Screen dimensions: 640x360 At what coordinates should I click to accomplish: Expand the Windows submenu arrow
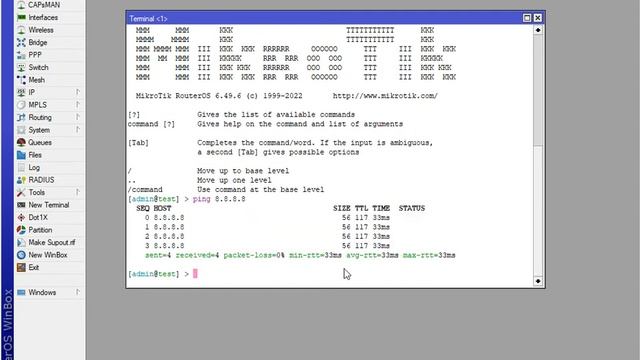click(x=78, y=293)
